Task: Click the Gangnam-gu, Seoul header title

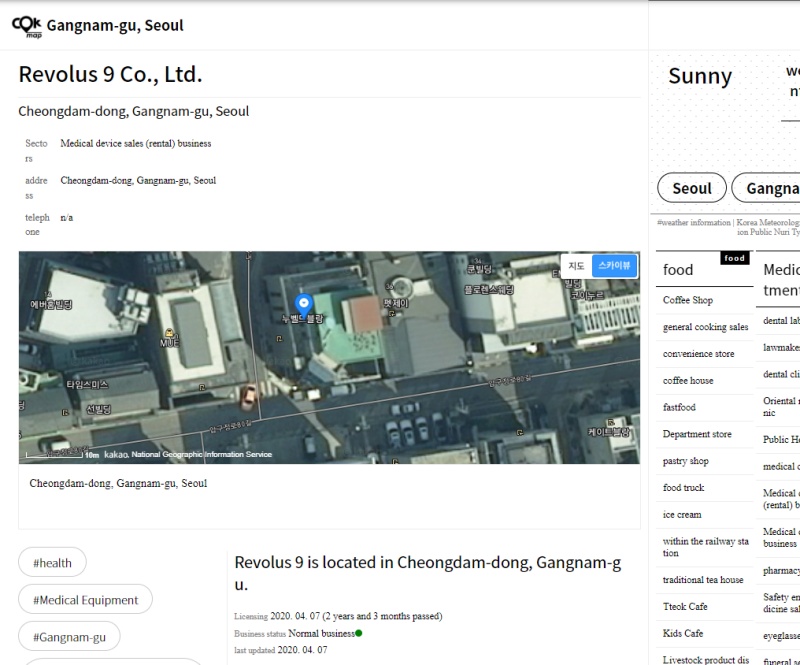Action: click(x=115, y=25)
